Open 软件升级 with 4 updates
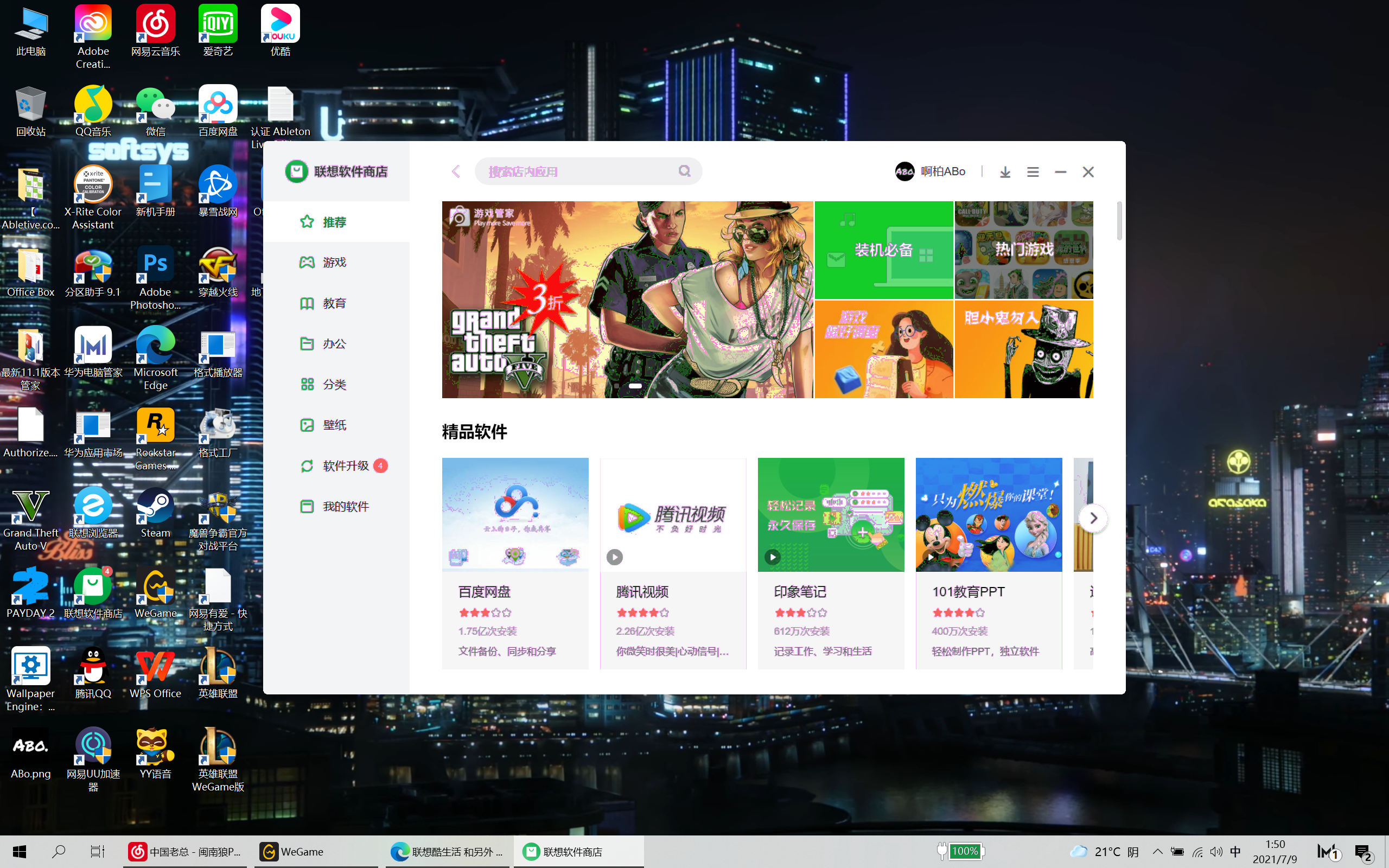The image size is (1389, 868). (336, 465)
